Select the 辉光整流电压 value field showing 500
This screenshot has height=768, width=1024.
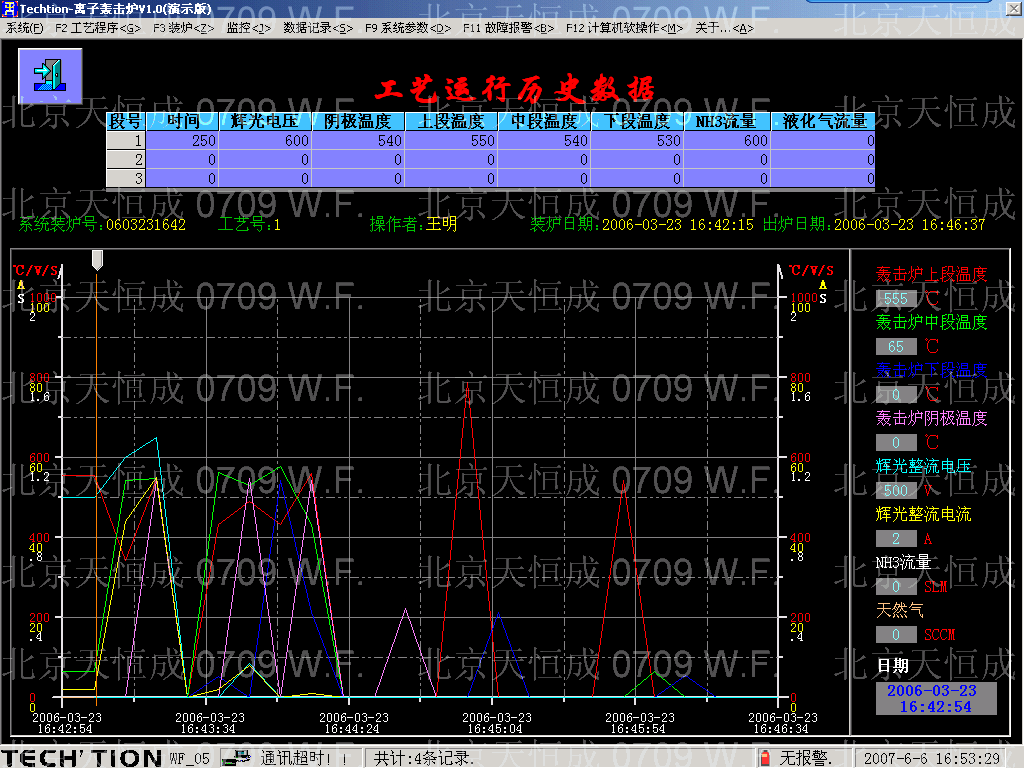pyautogui.click(x=896, y=491)
